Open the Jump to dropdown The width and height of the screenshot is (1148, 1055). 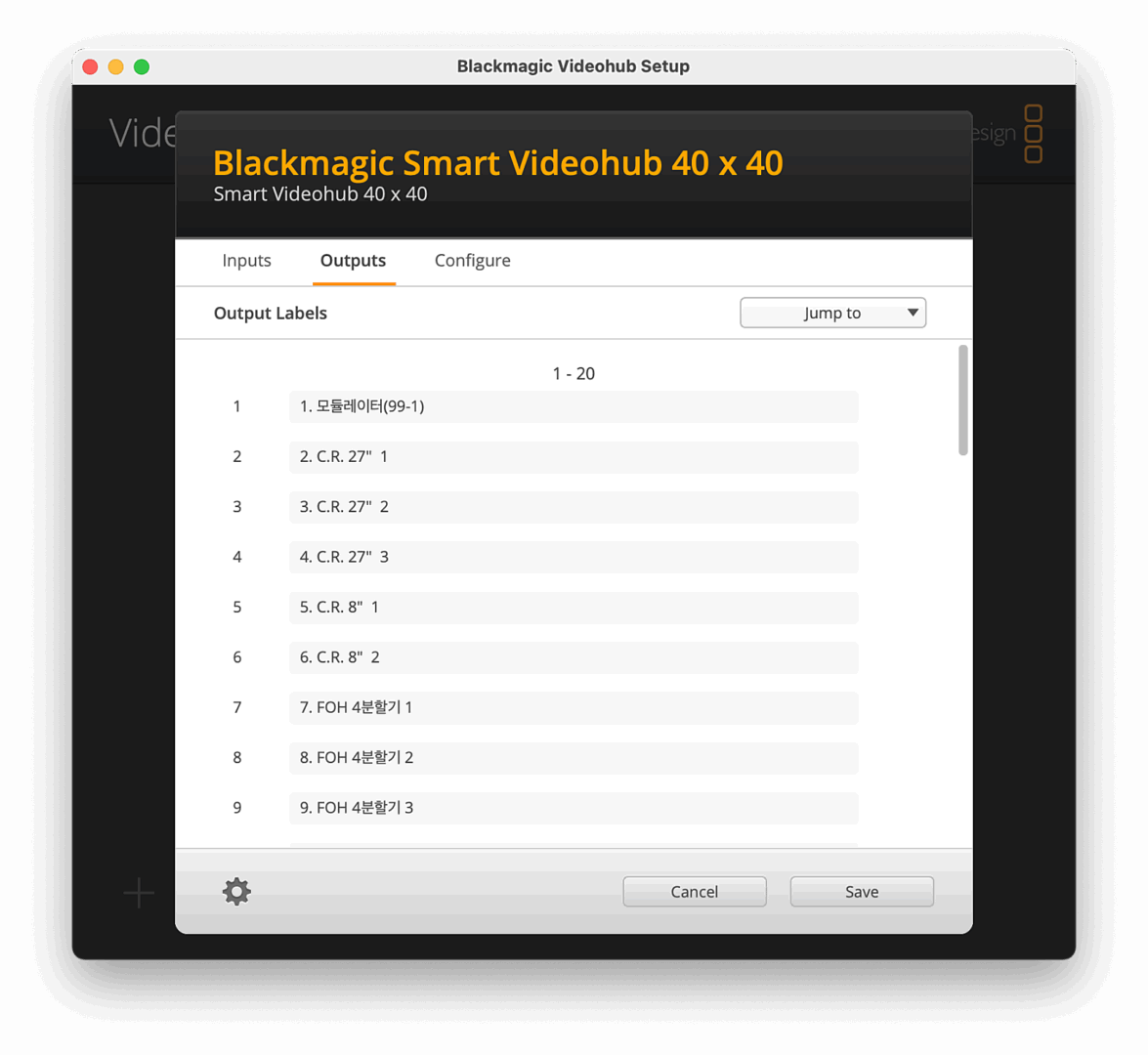[x=832, y=313]
